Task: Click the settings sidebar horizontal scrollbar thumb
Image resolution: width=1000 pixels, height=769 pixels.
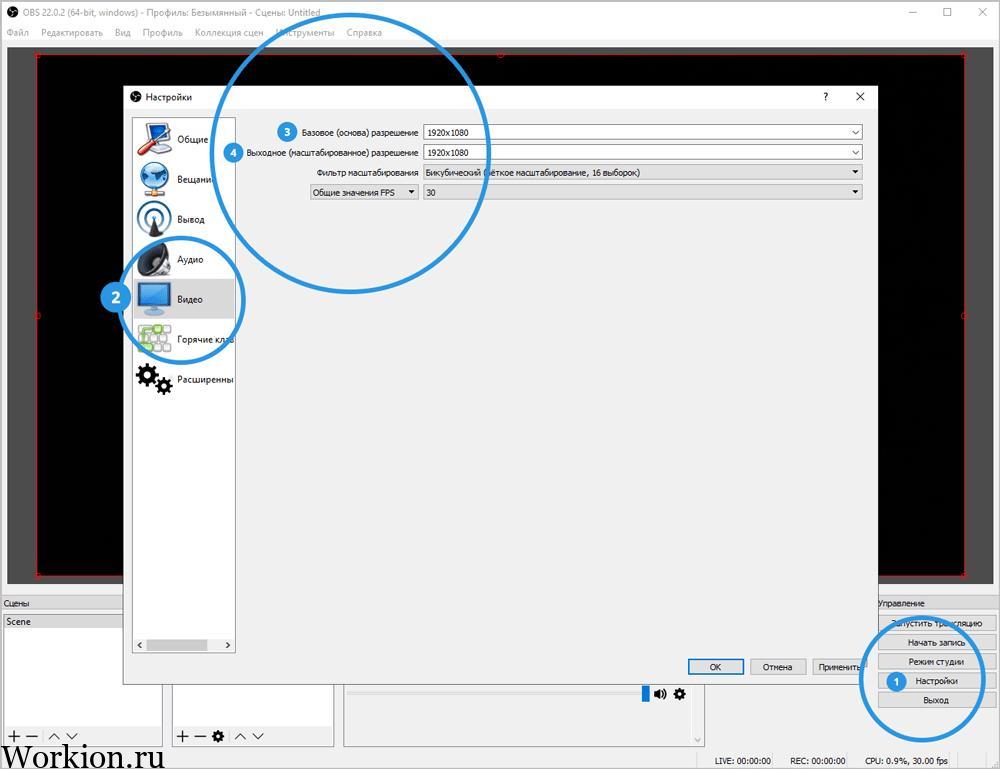Action: [177, 645]
